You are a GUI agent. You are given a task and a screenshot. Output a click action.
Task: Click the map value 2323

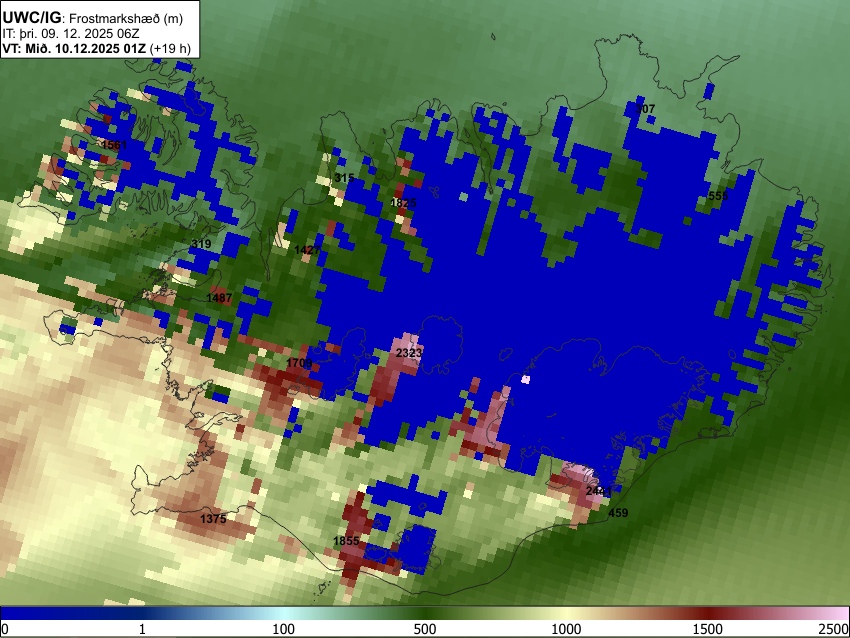point(409,353)
